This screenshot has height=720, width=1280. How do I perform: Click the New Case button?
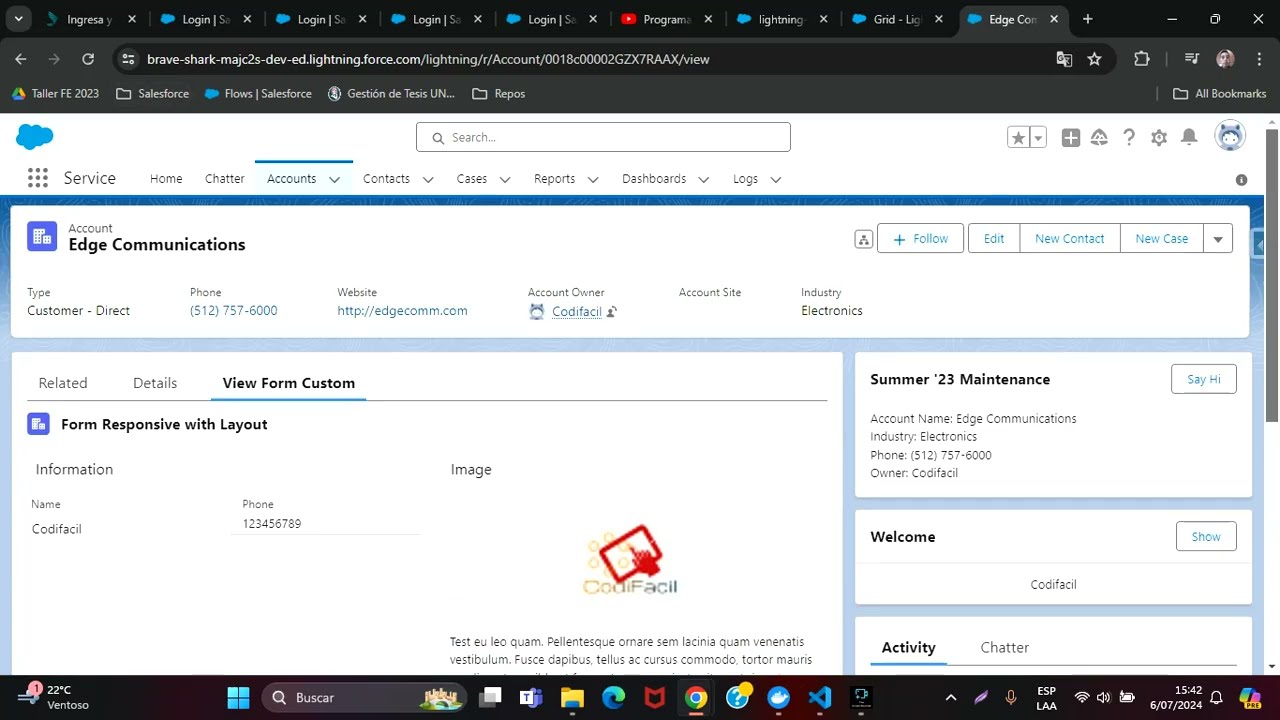[1162, 239]
